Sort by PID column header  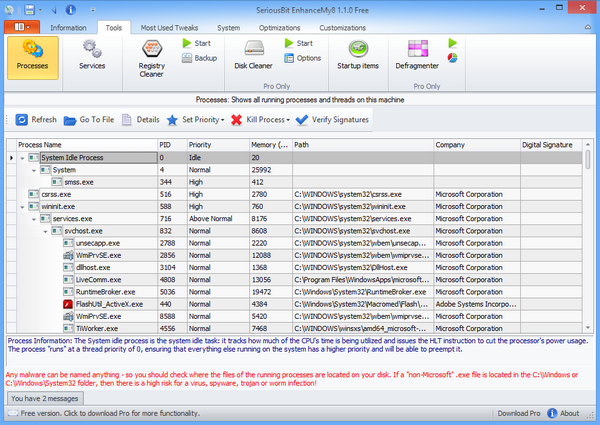(172, 145)
